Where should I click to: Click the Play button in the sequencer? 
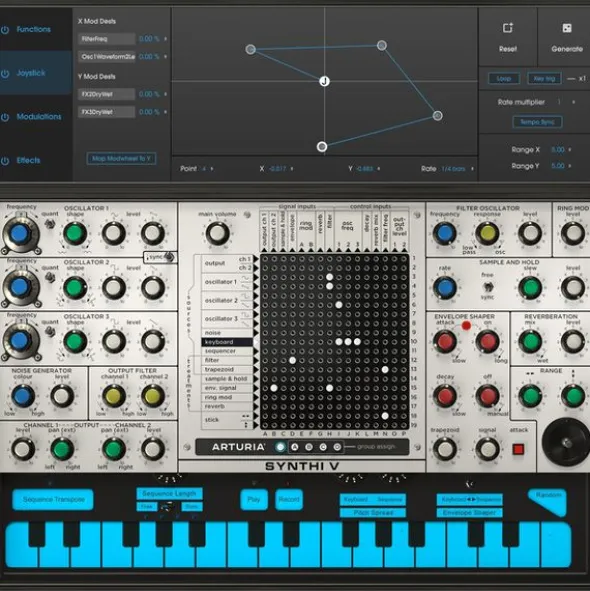coord(254,499)
